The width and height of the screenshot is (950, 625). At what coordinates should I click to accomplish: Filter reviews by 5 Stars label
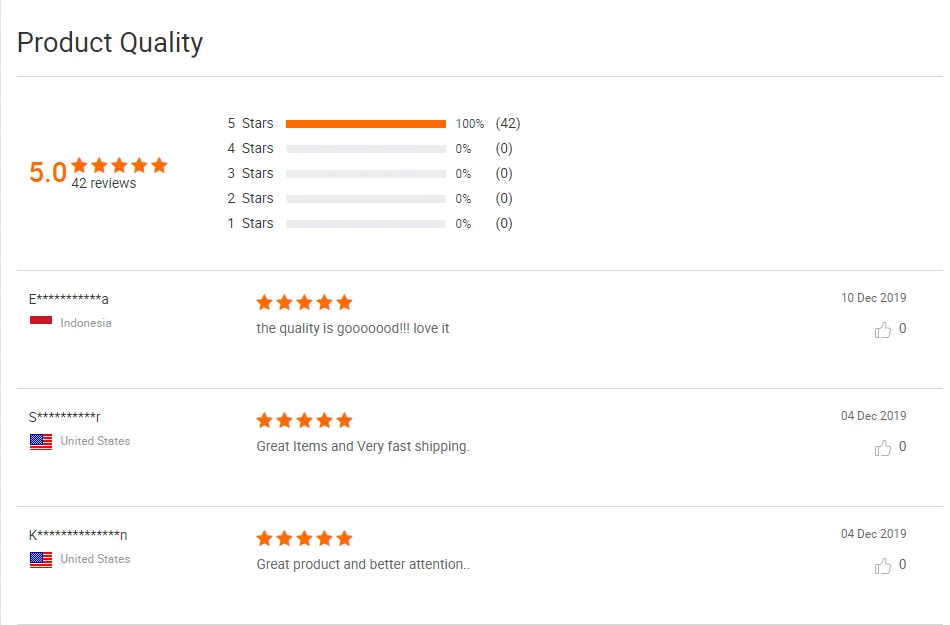(250, 123)
